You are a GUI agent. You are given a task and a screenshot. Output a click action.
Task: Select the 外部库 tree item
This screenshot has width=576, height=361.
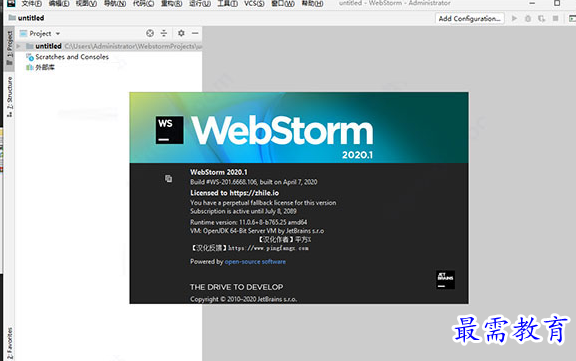45,67
